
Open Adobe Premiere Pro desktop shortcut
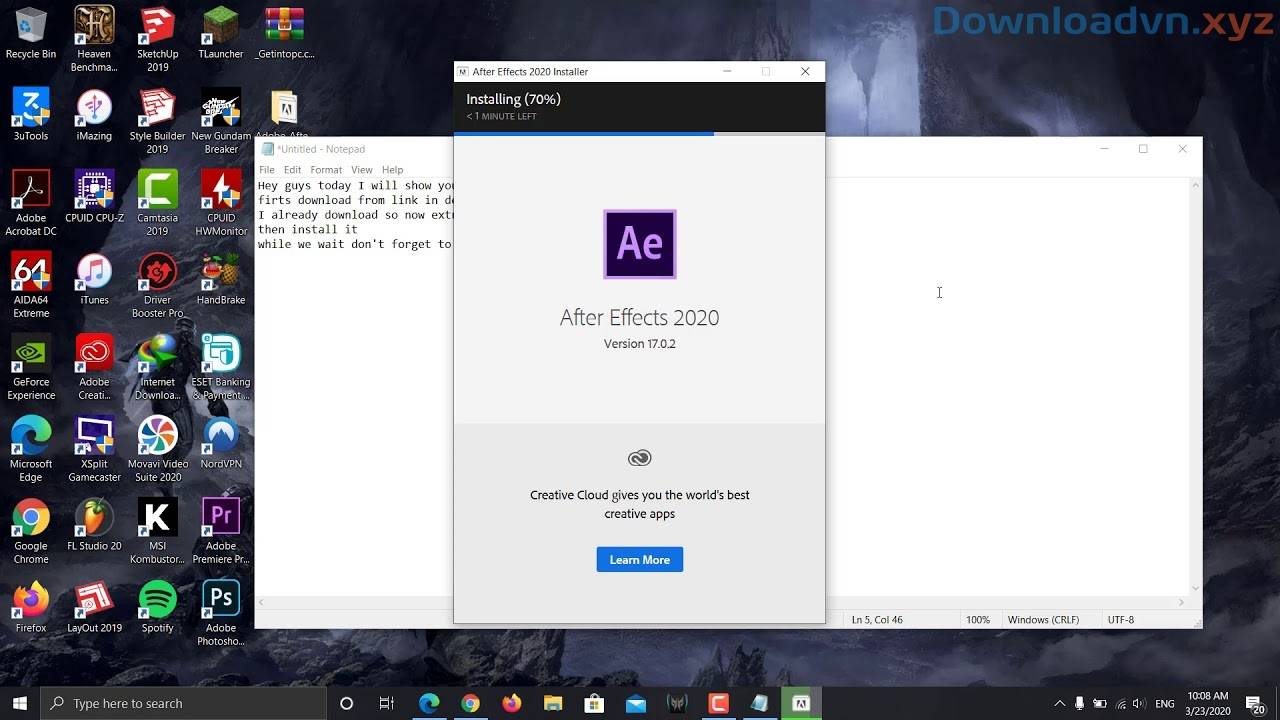tap(221, 532)
